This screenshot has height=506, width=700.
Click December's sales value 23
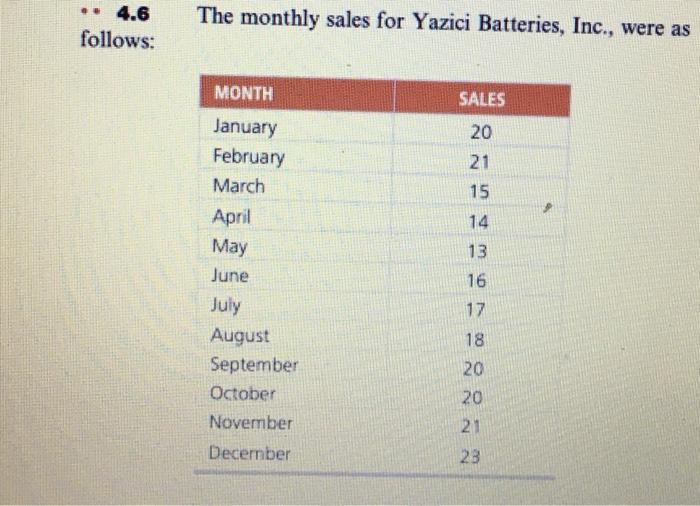tap(470, 456)
